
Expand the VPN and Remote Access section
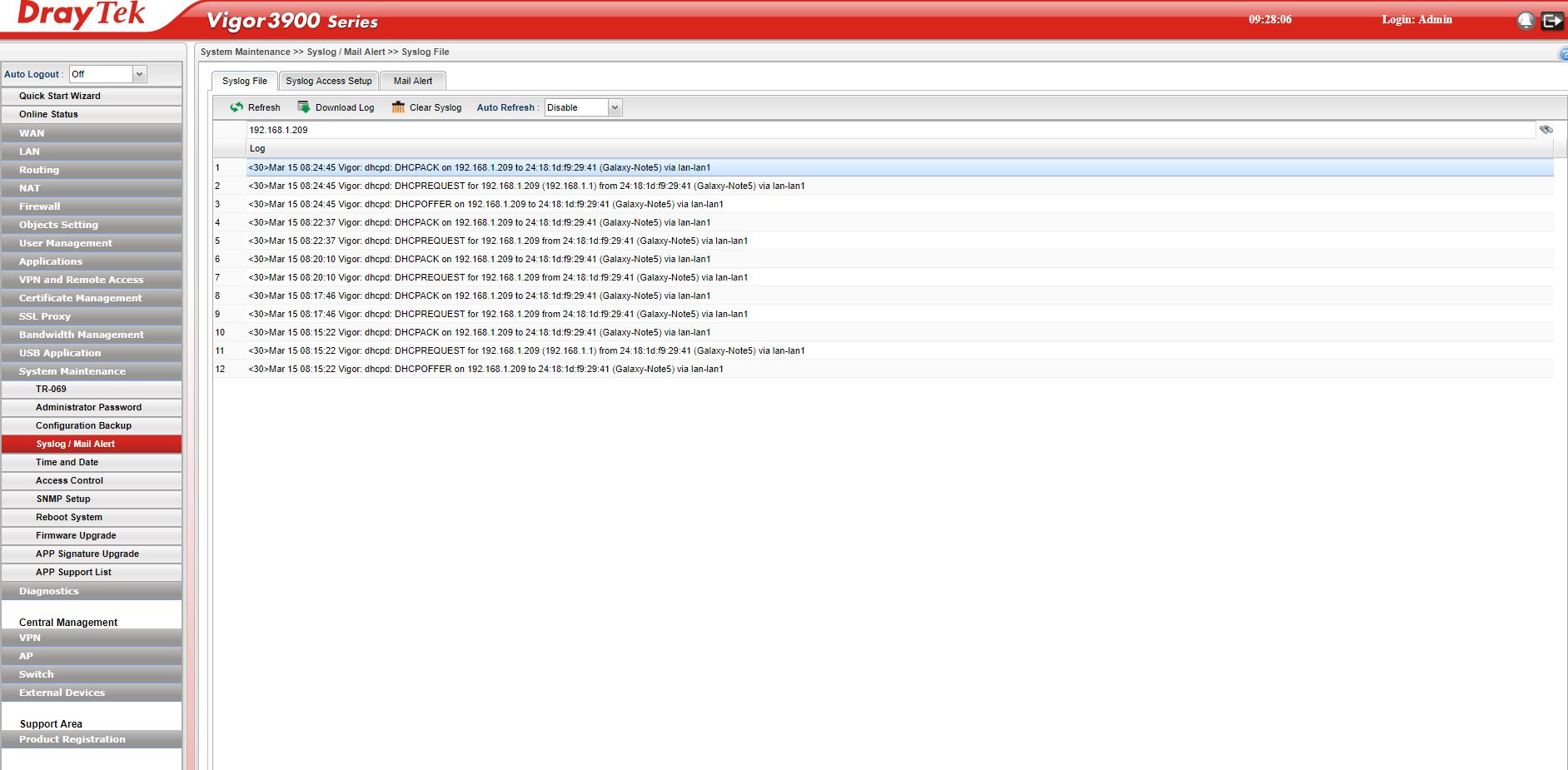pyautogui.click(x=81, y=280)
